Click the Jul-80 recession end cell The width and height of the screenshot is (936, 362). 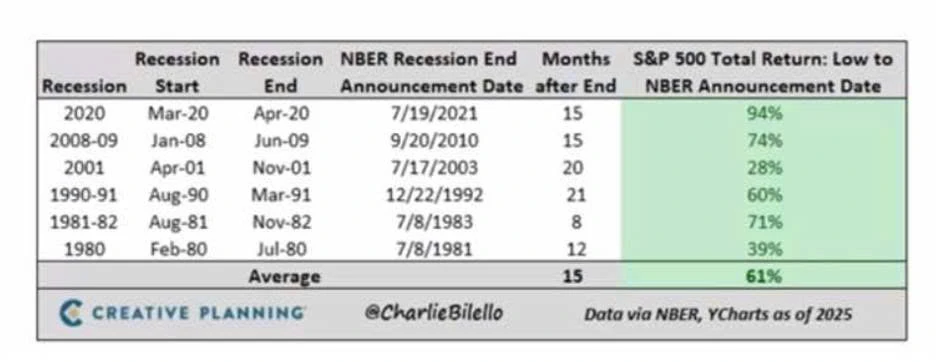[281, 249]
